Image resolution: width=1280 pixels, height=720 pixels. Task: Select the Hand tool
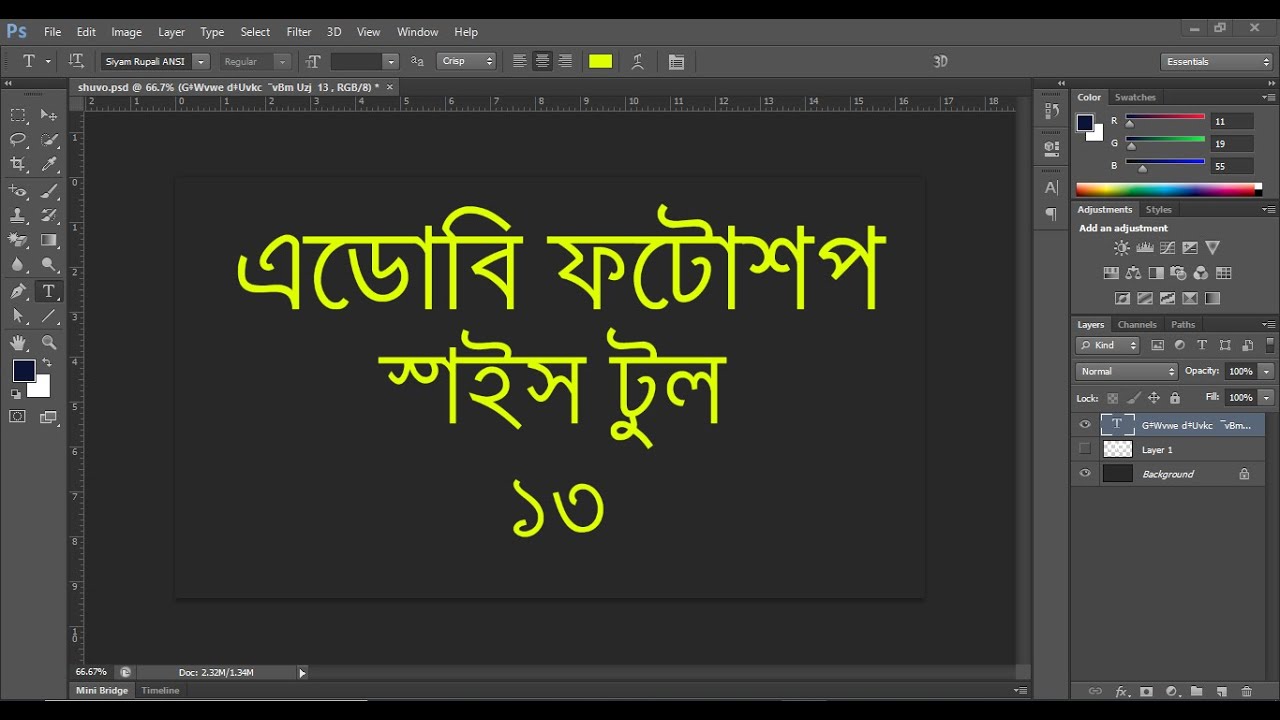click(x=18, y=342)
